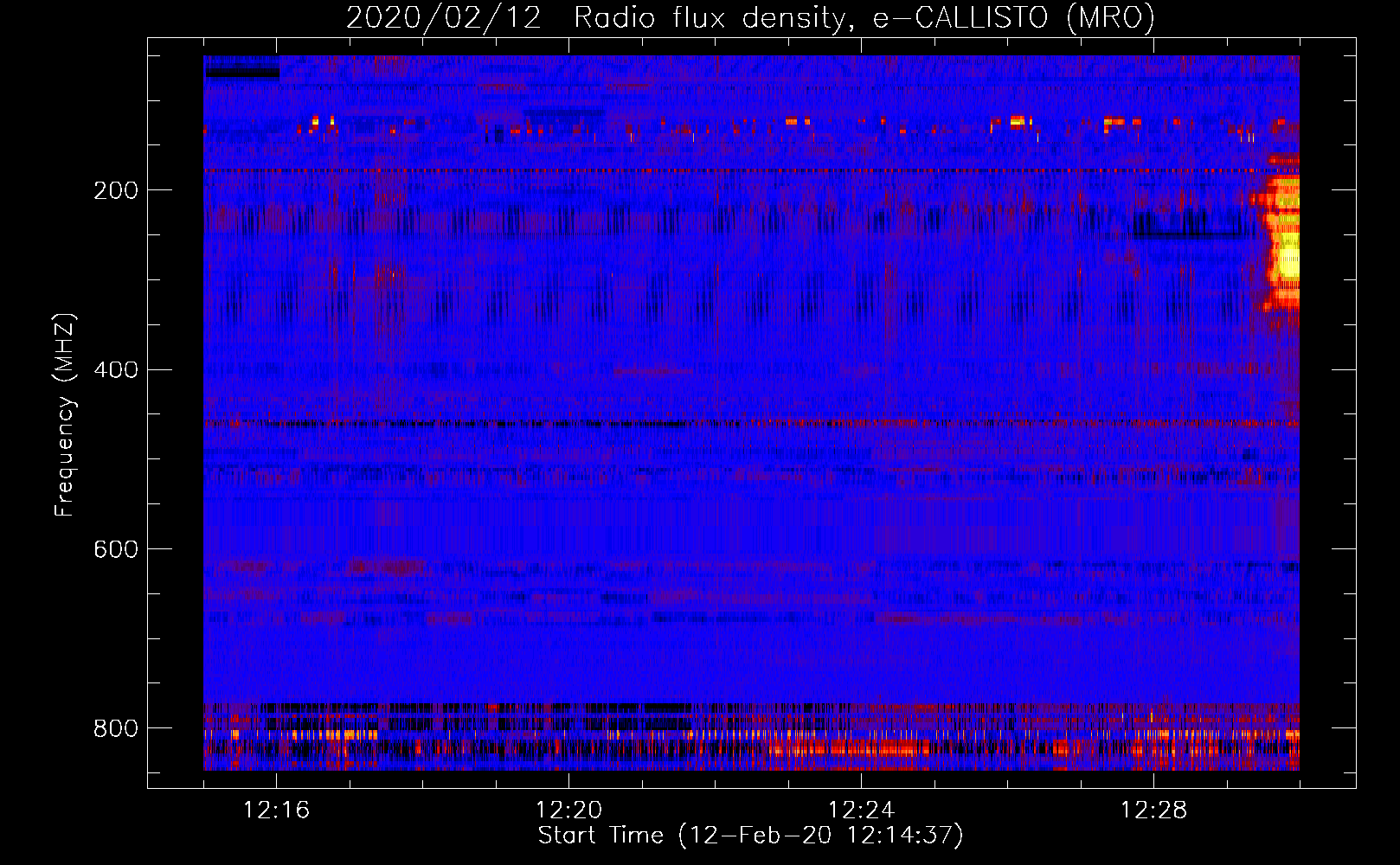The image size is (1400, 865).
Task: Click the 12:28 time tick label
Action: coord(1153,811)
